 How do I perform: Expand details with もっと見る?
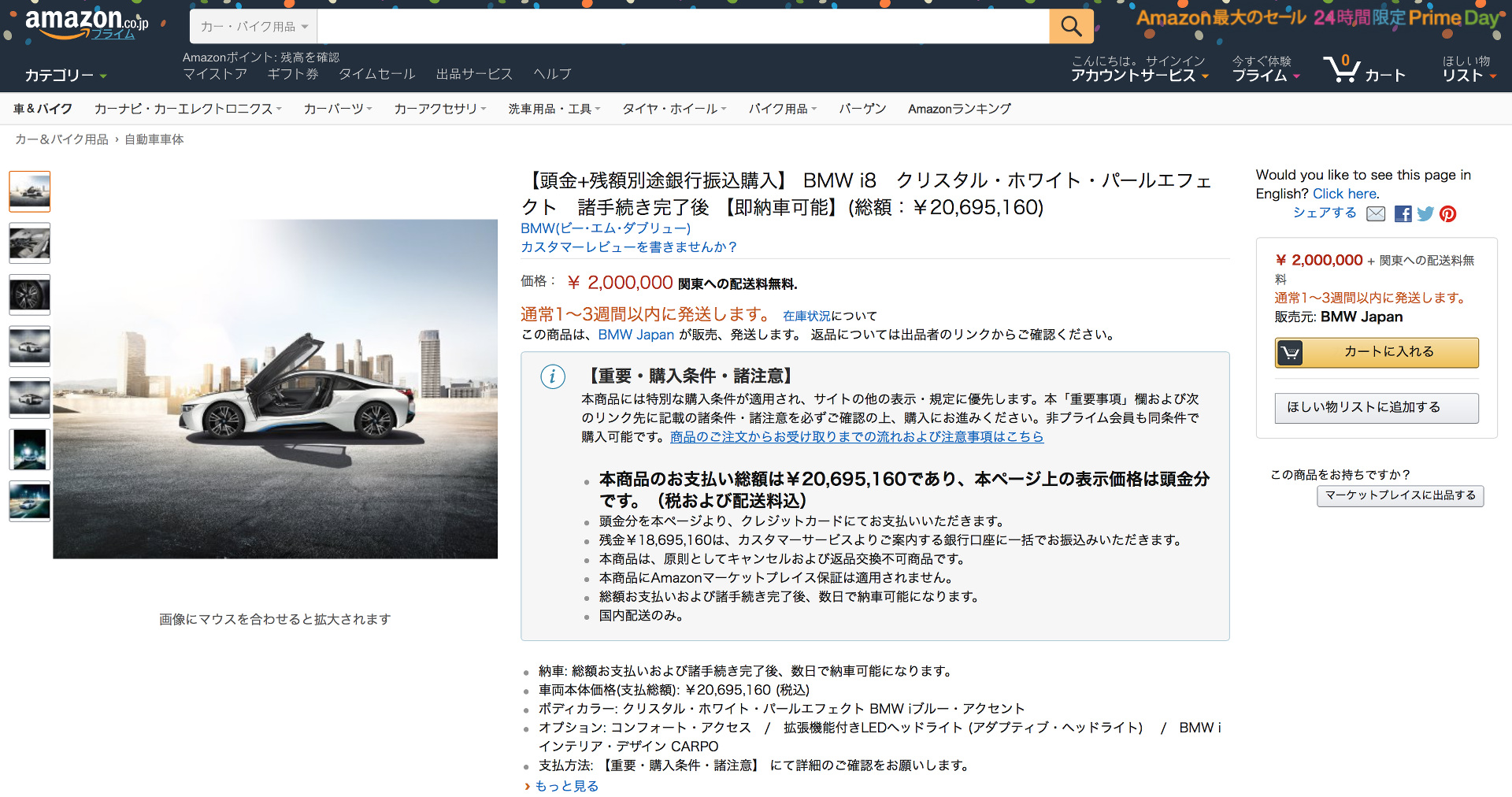tap(566, 786)
